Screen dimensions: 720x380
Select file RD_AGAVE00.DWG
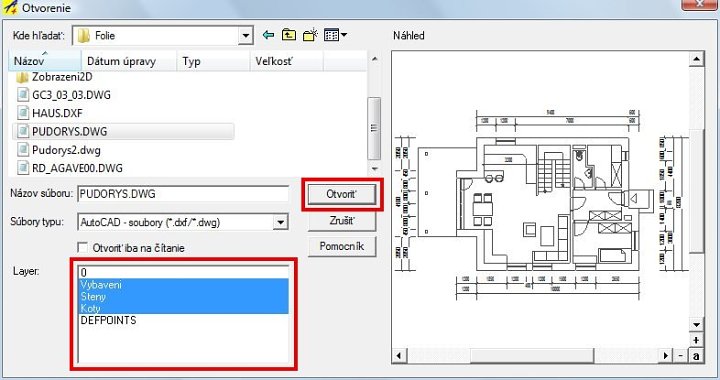(x=77, y=168)
